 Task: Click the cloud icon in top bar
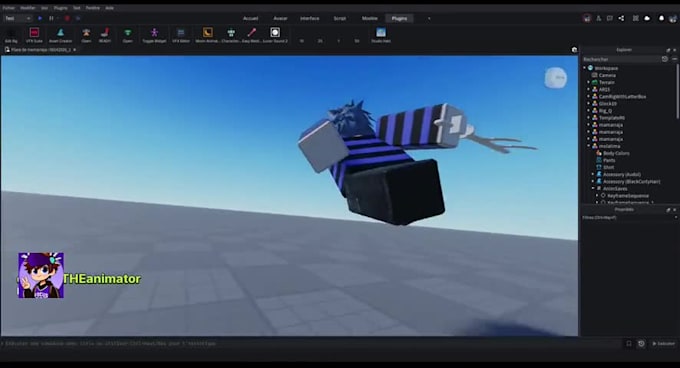tap(647, 18)
